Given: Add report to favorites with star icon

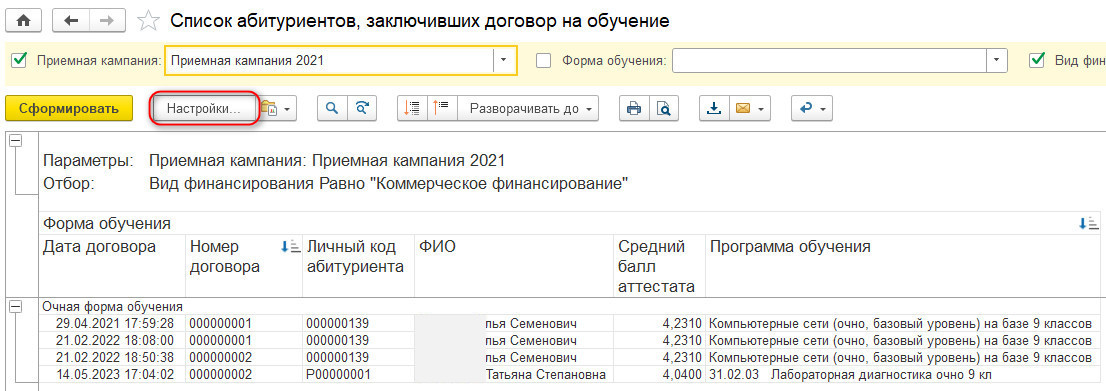Looking at the screenshot, I should pyautogui.click(x=147, y=21).
